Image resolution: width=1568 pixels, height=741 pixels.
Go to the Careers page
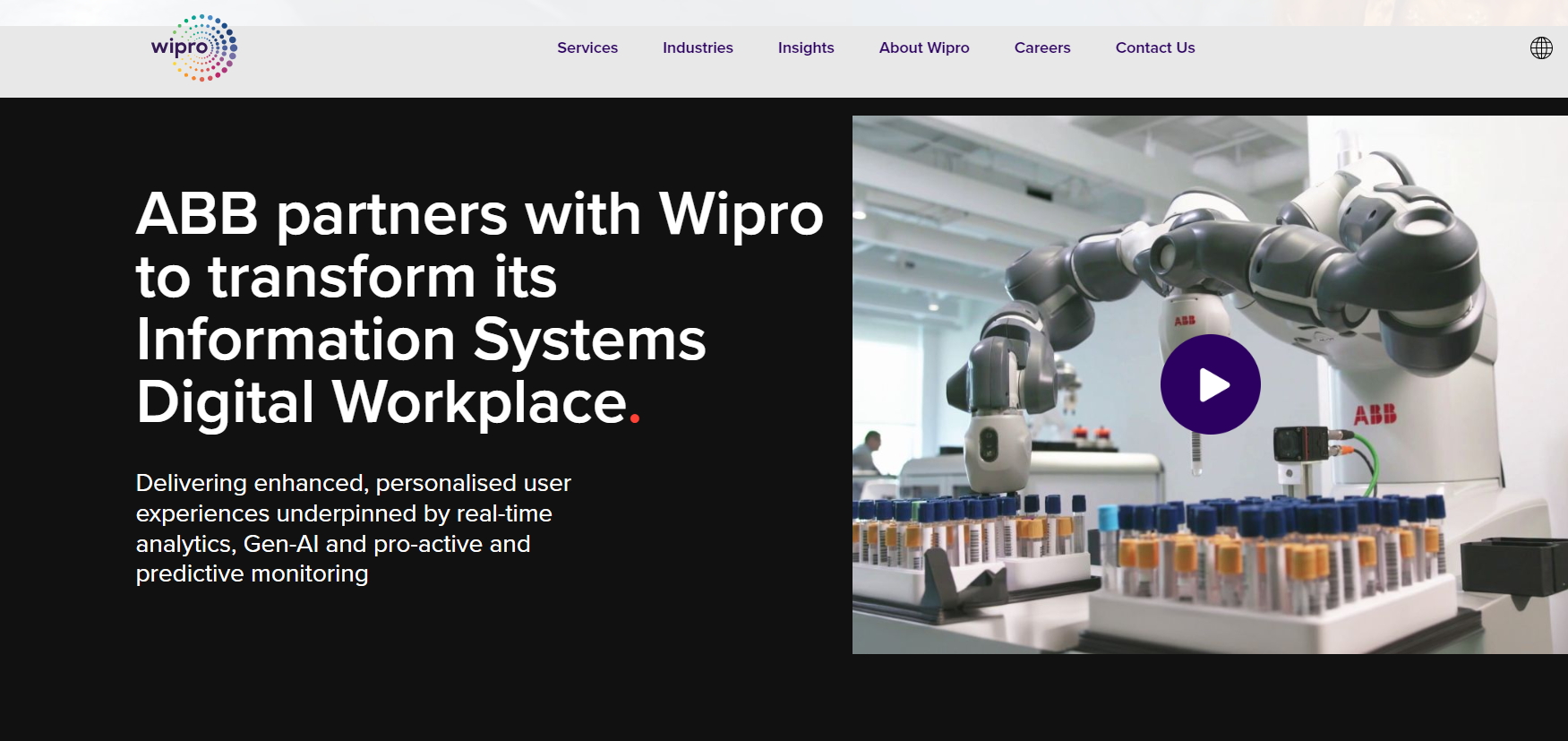1042,47
